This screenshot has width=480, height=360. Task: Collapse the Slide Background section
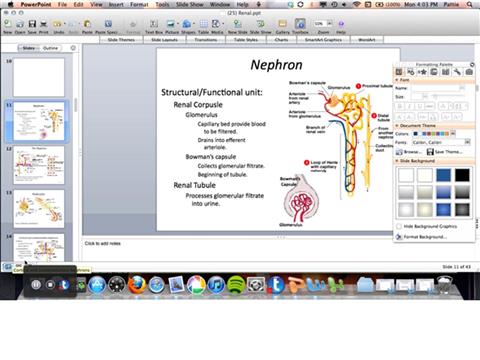[397, 161]
